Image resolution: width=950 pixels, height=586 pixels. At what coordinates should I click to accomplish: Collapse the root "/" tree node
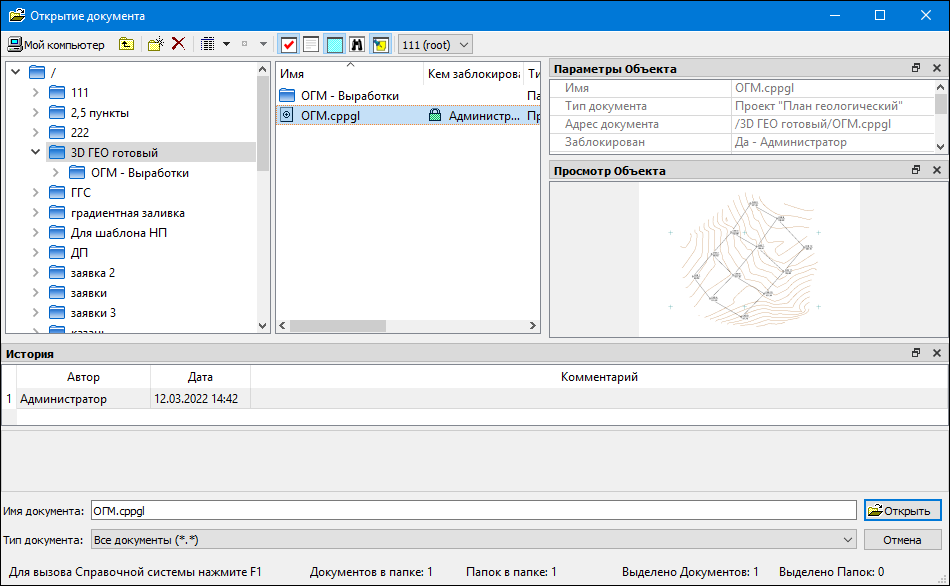point(16,72)
